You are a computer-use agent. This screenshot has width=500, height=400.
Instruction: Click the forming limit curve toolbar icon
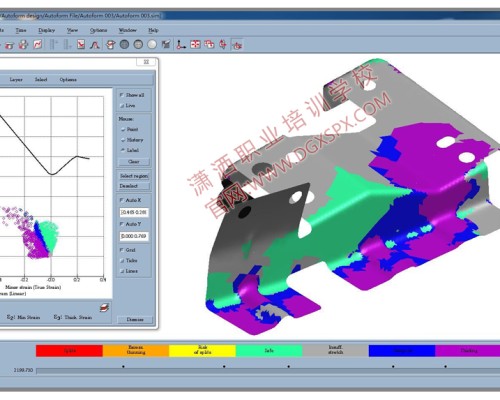click(81, 44)
